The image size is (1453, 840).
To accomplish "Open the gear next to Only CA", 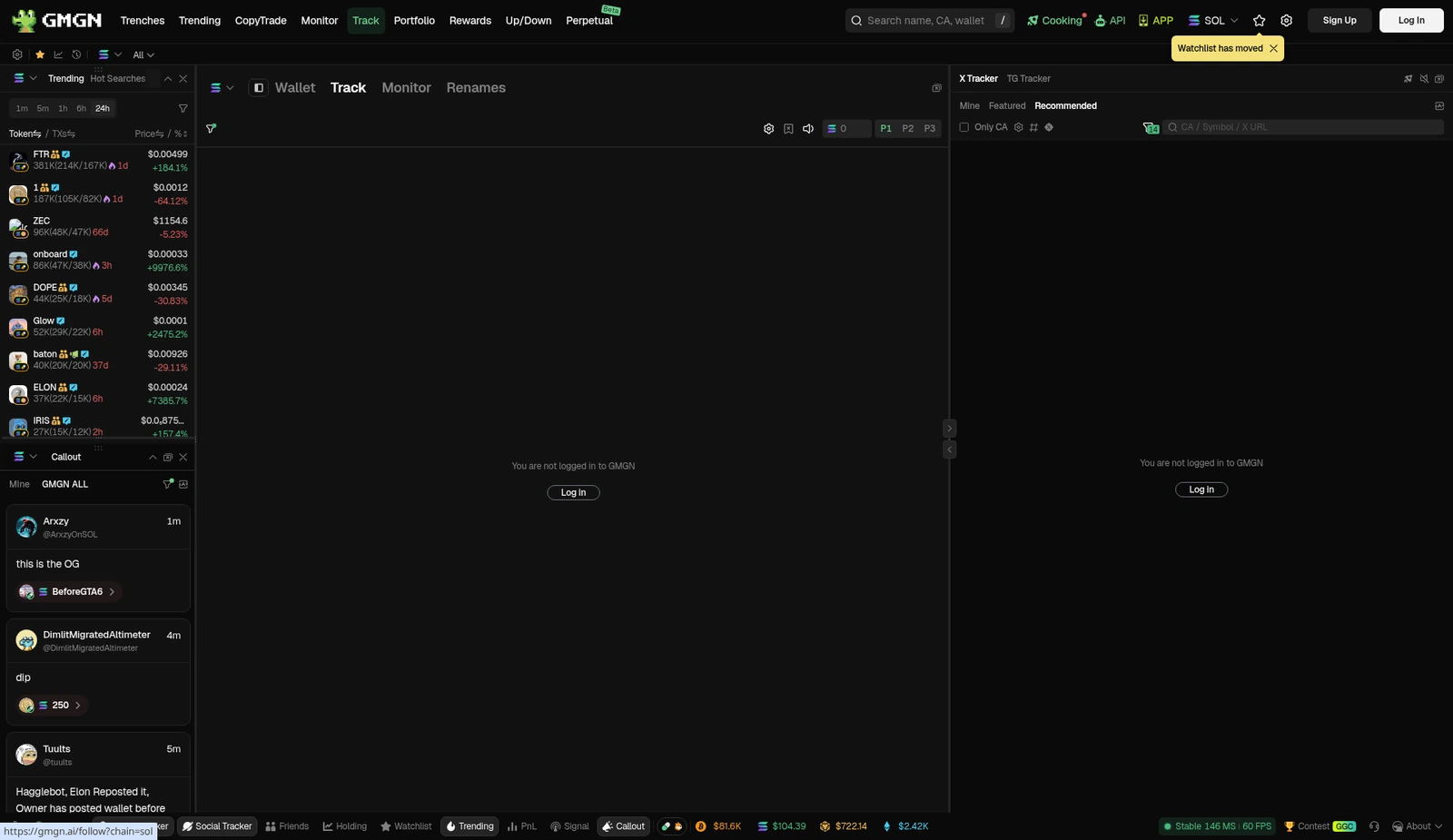I will [x=1018, y=127].
